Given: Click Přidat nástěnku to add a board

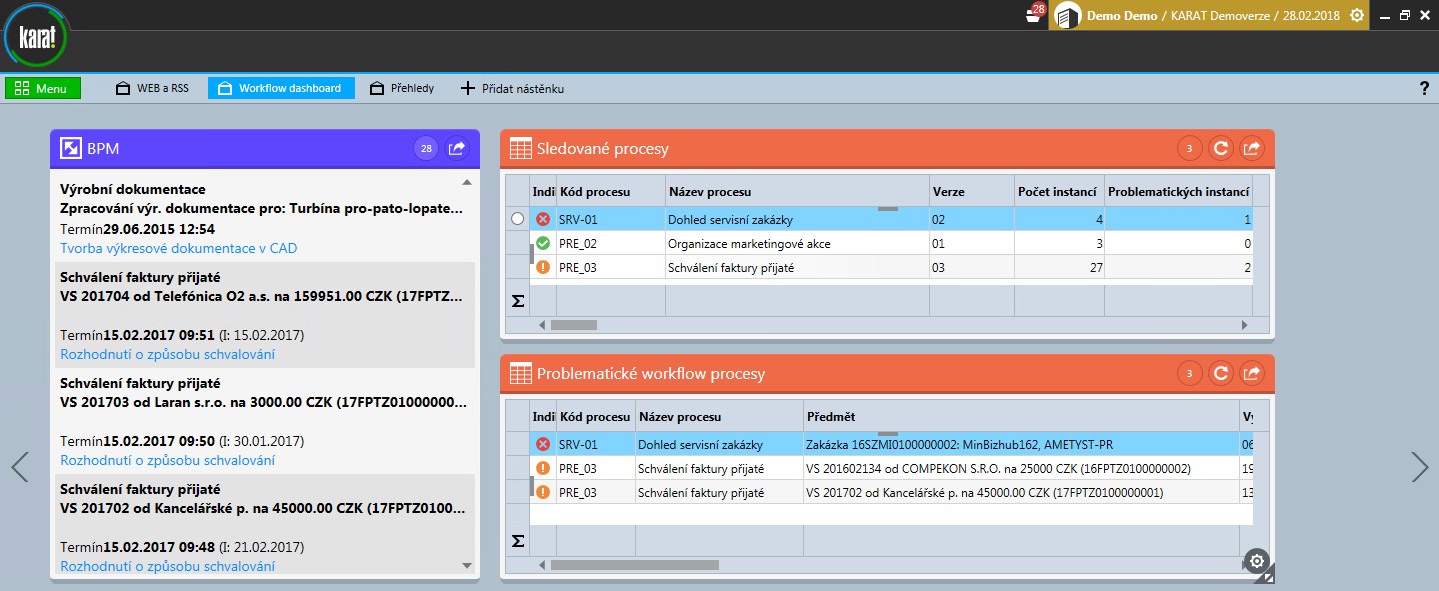Looking at the screenshot, I should pyautogui.click(x=513, y=88).
